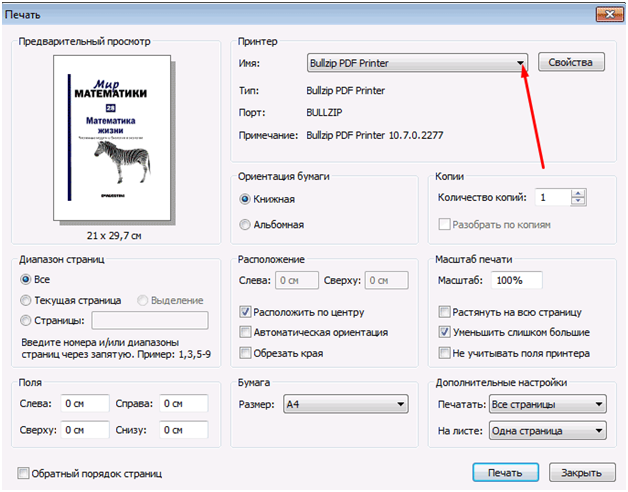Enable Автоматическая ориентация checkbox
The width and height of the screenshot is (628, 492).
click(246, 332)
